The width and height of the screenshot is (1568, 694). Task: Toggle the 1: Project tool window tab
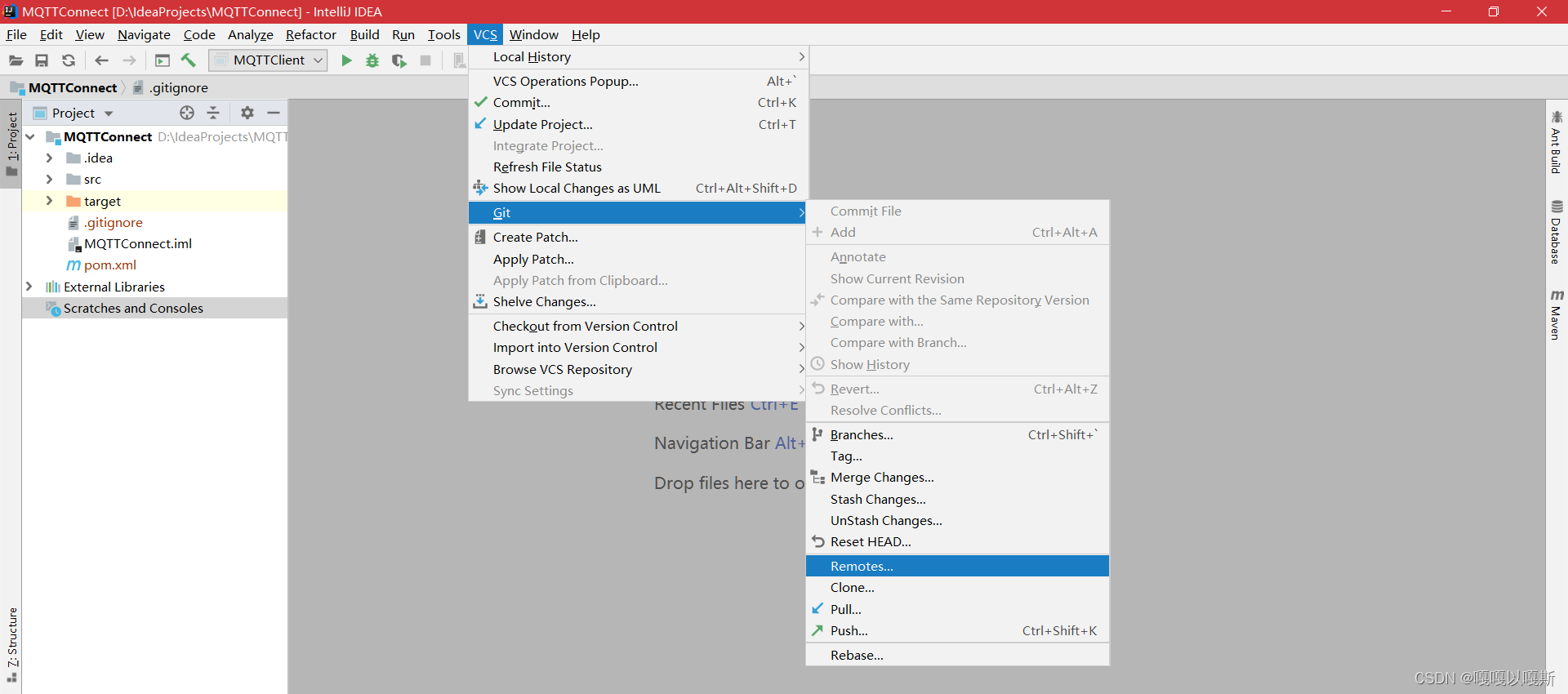(11, 144)
